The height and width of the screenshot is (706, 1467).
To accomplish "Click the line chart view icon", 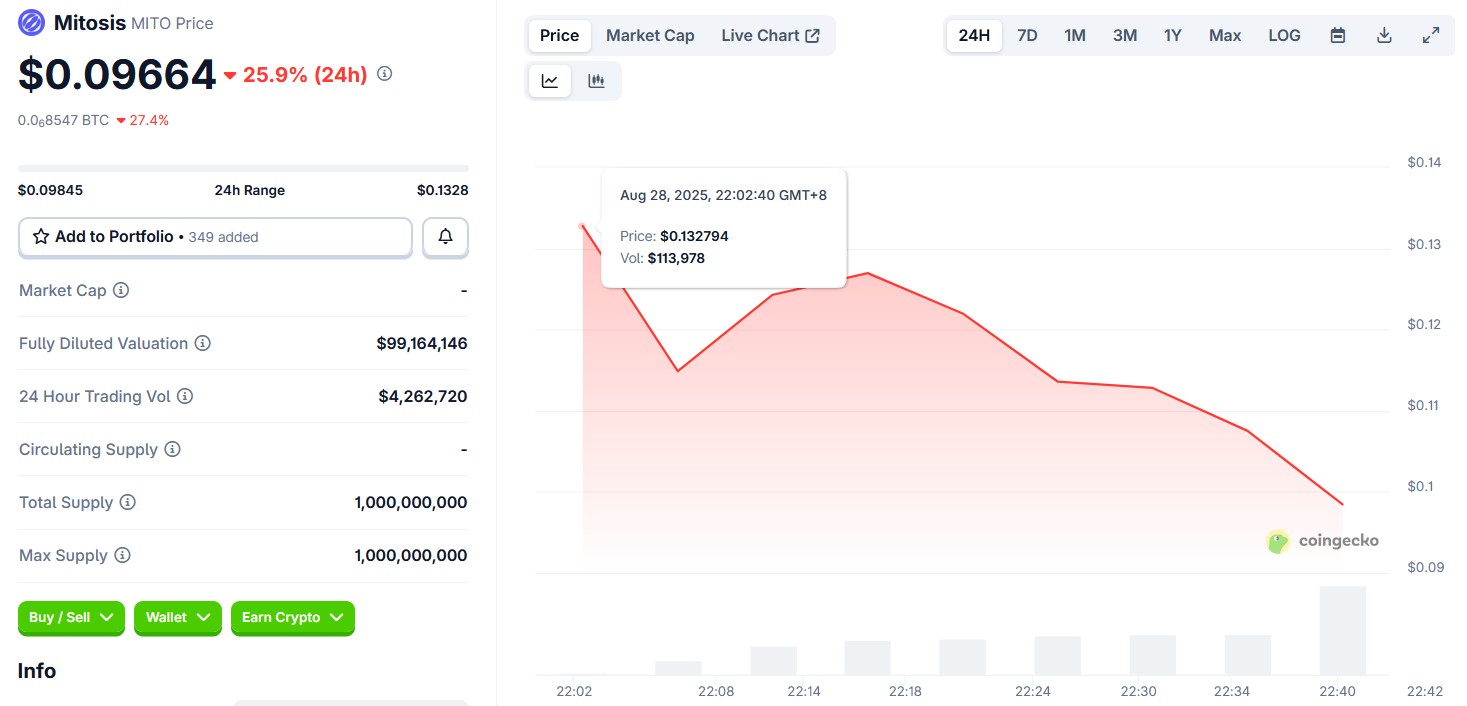I will (x=550, y=81).
